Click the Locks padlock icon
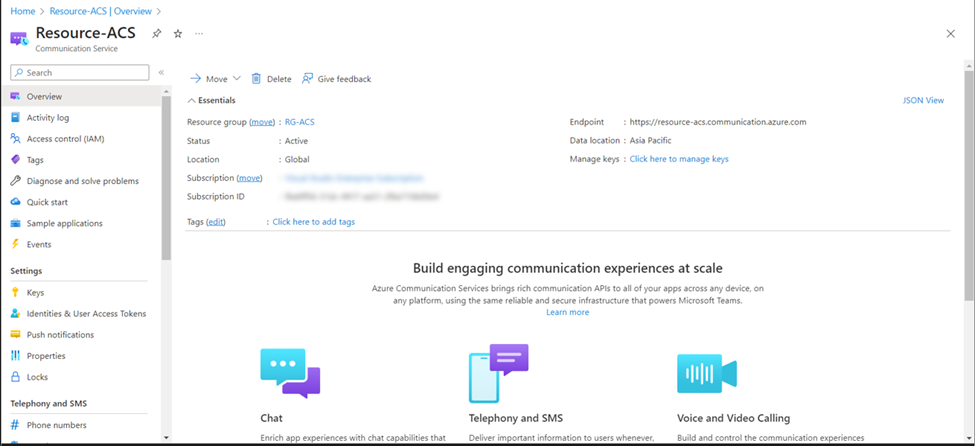 point(16,377)
